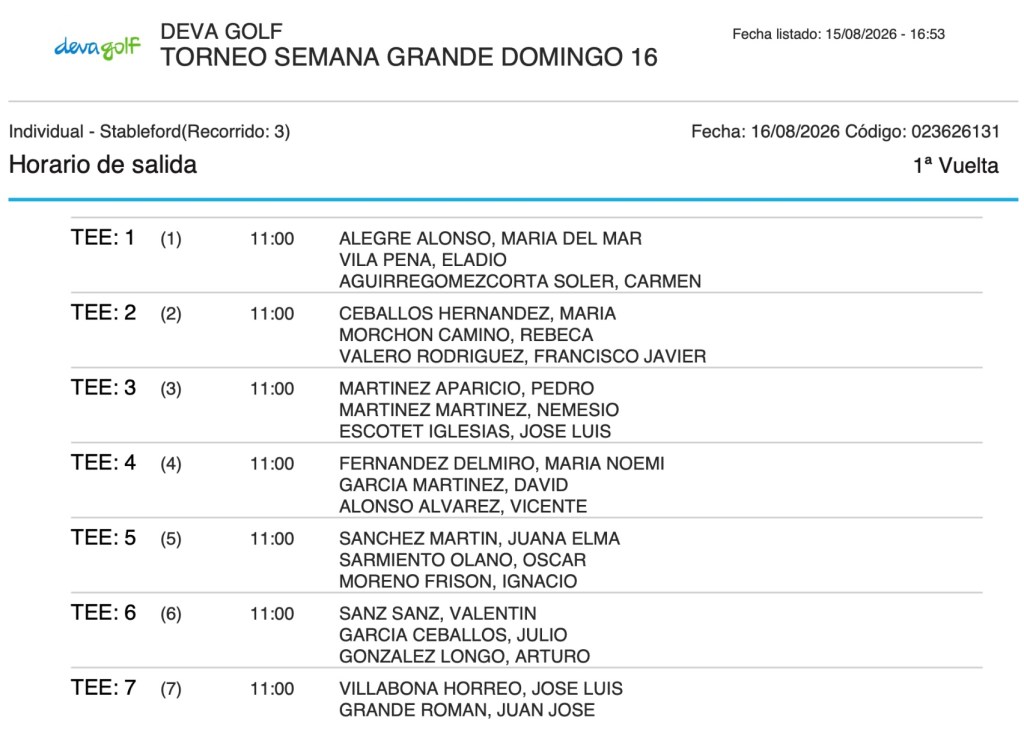This screenshot has width=1024, height=753.
Task: Click Individual - Stableford(Recorrido: 3) text
Action: (150, 131)
